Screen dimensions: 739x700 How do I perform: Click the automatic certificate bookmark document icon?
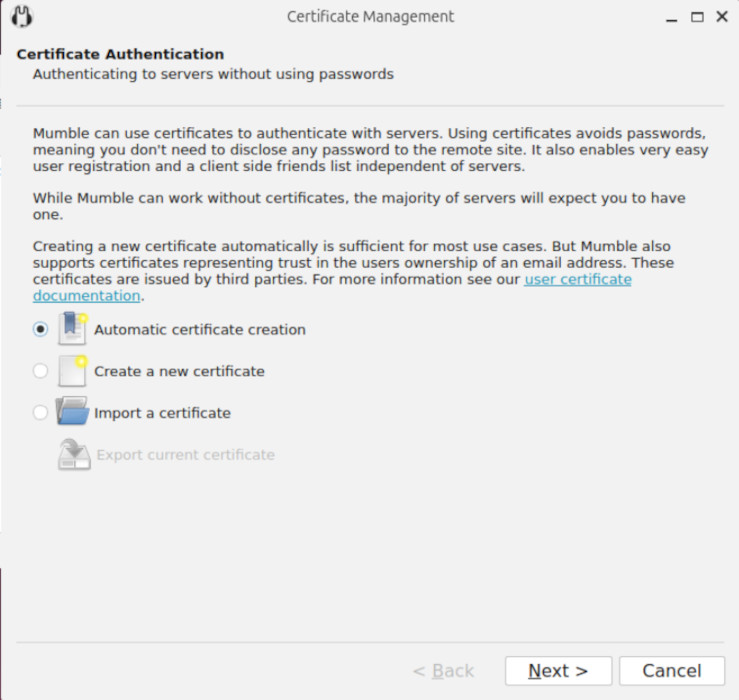pyautogui.click(x=72, y=329)
